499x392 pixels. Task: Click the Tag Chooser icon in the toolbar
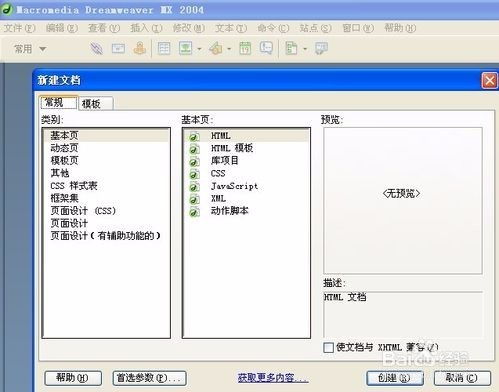coord(321,49)
